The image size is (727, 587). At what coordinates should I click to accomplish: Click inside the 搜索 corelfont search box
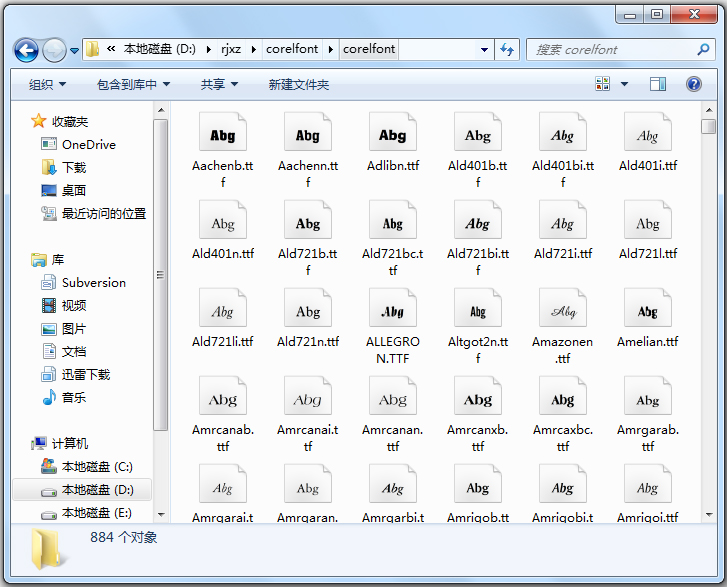[x=610, y=49]
